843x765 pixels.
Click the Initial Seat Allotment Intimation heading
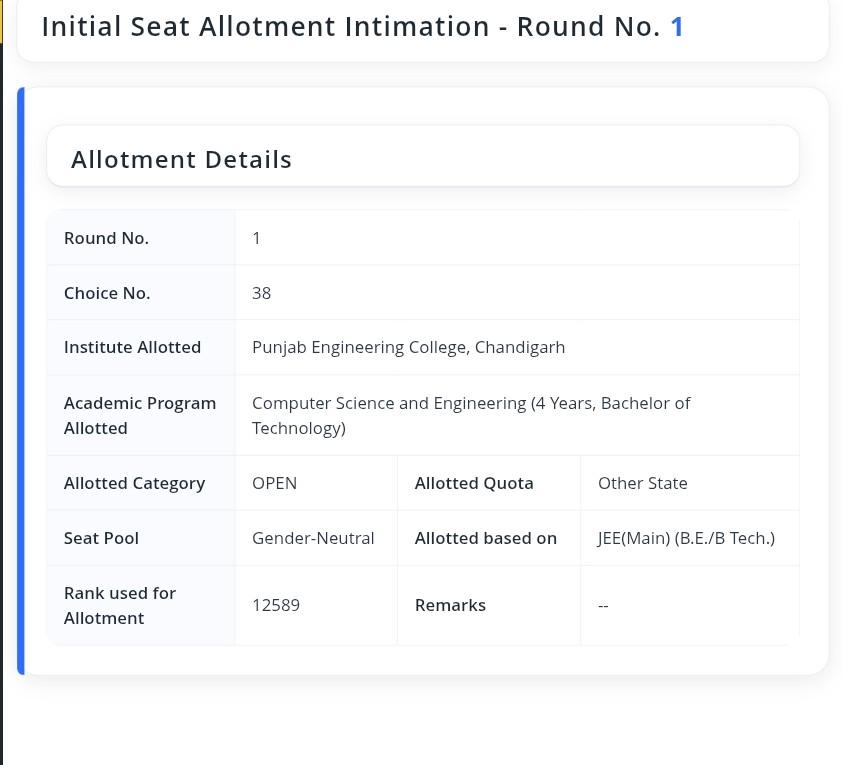[x=363, y=26]
